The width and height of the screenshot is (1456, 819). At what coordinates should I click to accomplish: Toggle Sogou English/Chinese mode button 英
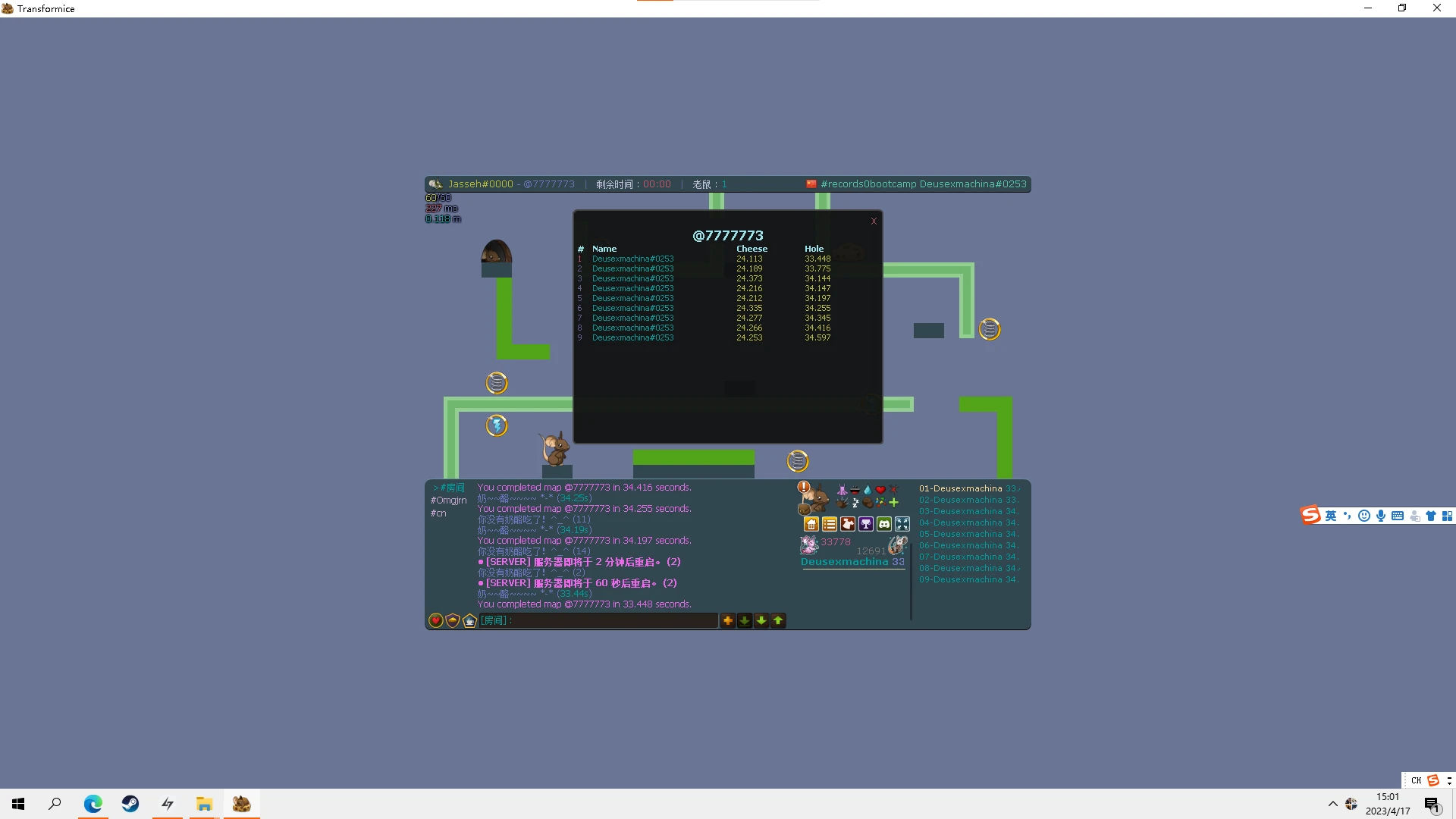tap(1331, 516)
